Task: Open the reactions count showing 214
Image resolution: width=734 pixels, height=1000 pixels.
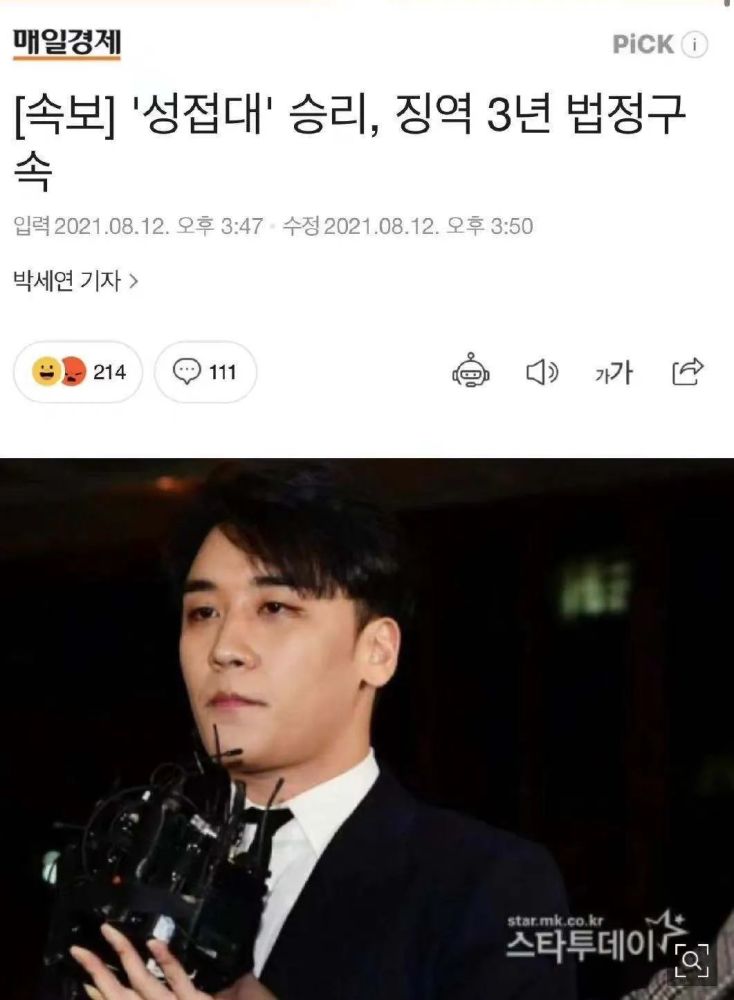Action: coord(78,372)
